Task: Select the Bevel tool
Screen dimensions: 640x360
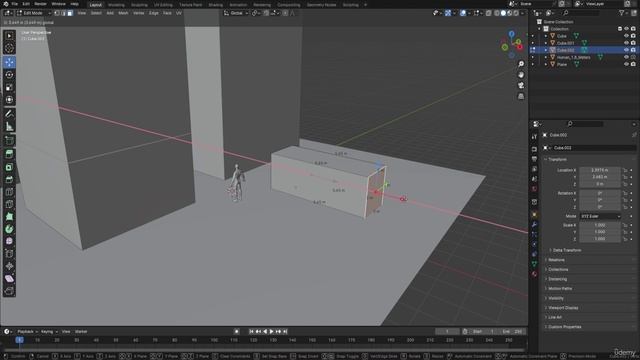Action: pyautogui.click(x=9, y=179)
